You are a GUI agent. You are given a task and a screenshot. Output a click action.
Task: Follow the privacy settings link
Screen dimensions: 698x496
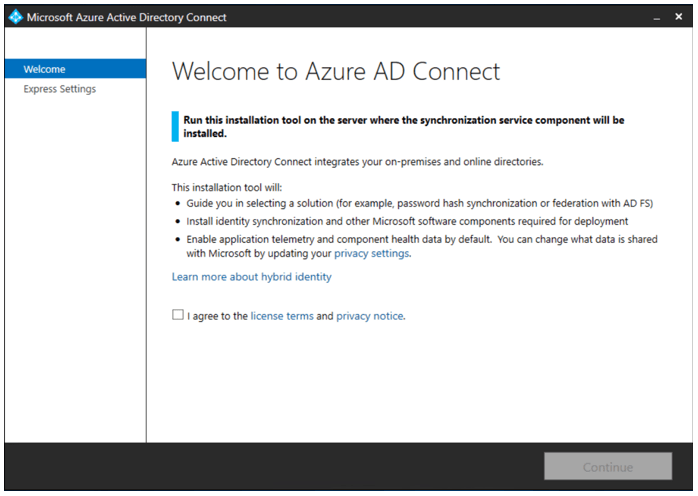(x=371, y=254)
